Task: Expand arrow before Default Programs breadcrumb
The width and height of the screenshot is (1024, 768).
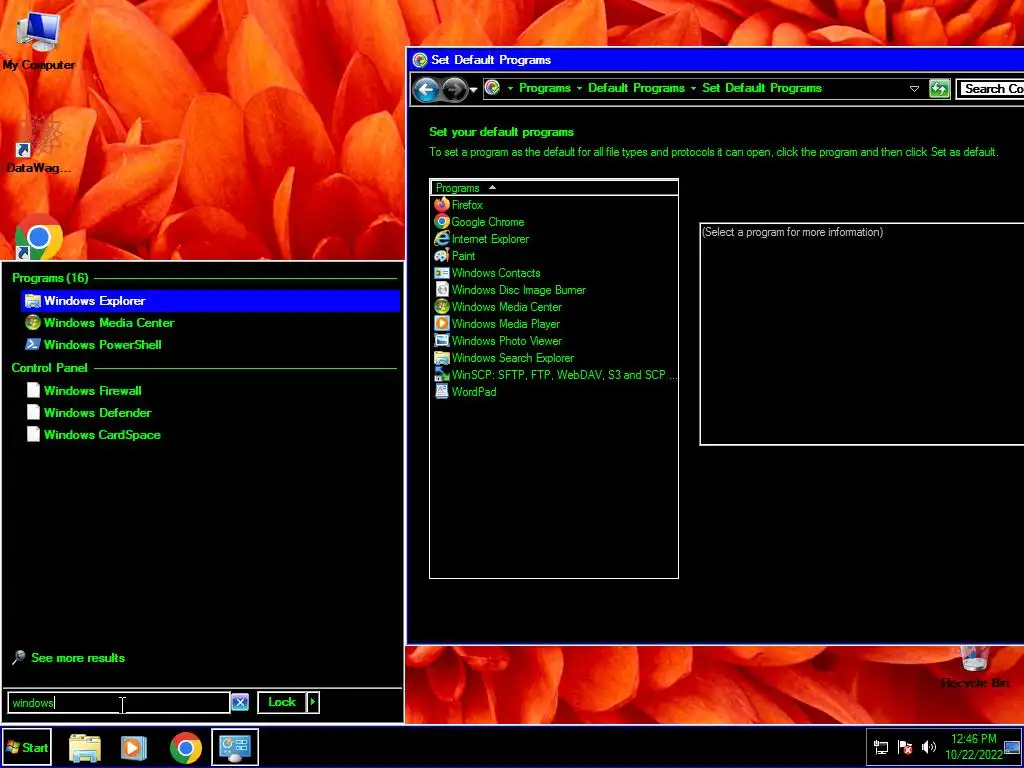Action: click(579, 88)
